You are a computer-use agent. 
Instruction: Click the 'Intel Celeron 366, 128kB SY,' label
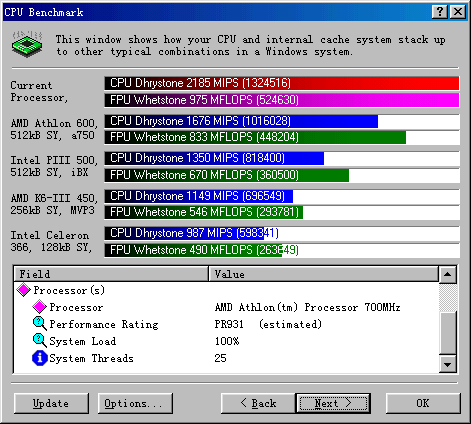point(51,241)
